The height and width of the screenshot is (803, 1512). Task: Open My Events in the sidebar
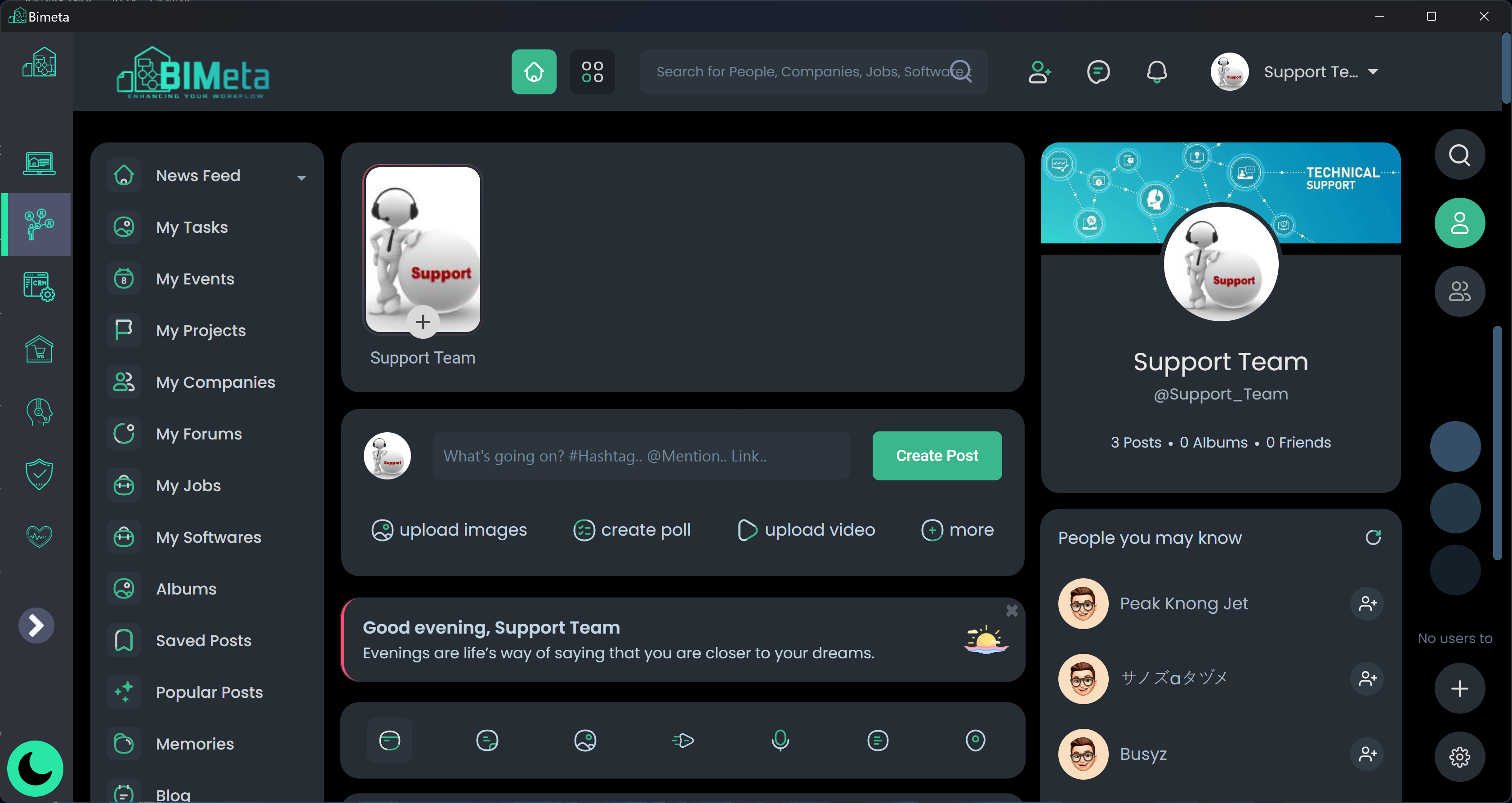click(207, 279)
